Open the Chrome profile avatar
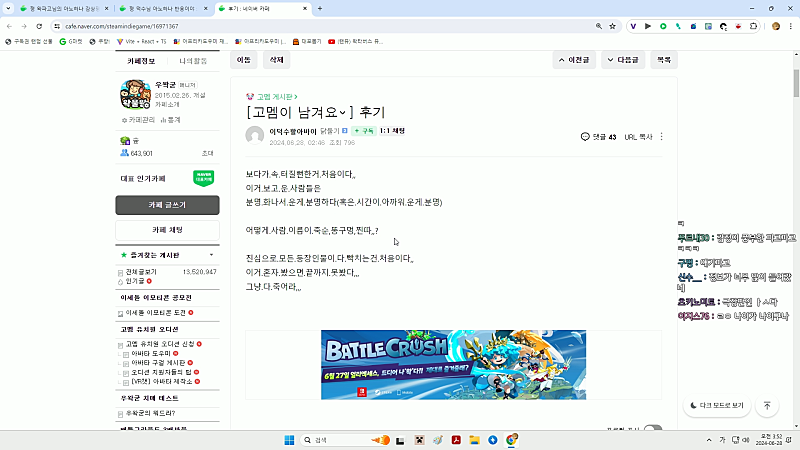The width and height of the screenshot is (800, 450). tap(776, 26)
